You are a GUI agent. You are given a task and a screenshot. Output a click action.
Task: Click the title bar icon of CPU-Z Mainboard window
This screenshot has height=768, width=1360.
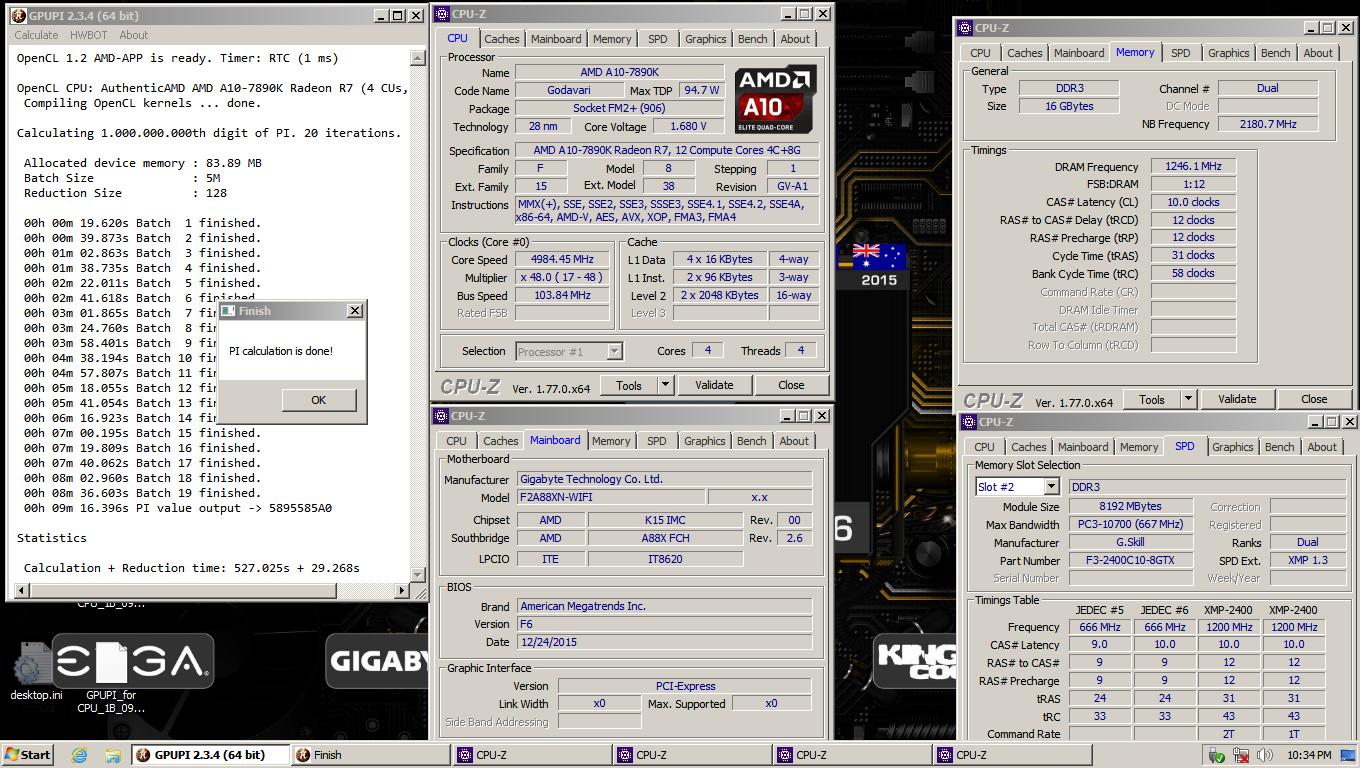[x=442, y=416]
